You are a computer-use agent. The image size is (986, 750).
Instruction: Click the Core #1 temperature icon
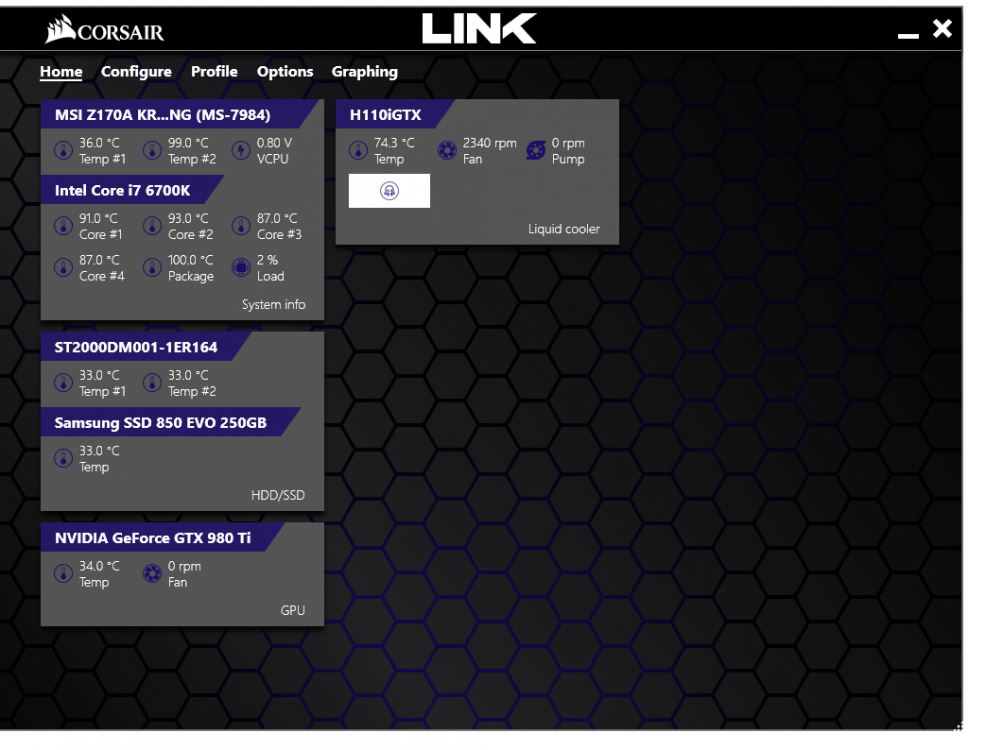coord(63,226)
